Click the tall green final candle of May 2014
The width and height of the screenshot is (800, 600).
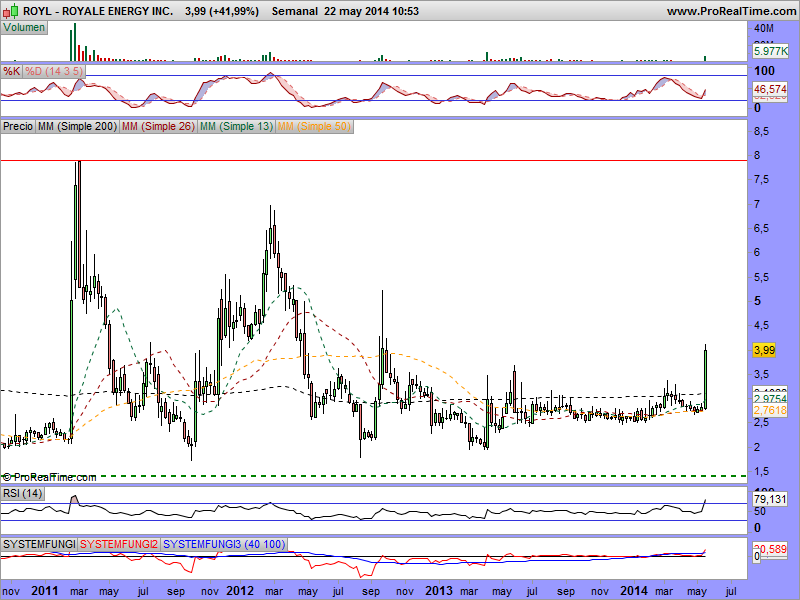coord(705,379)
